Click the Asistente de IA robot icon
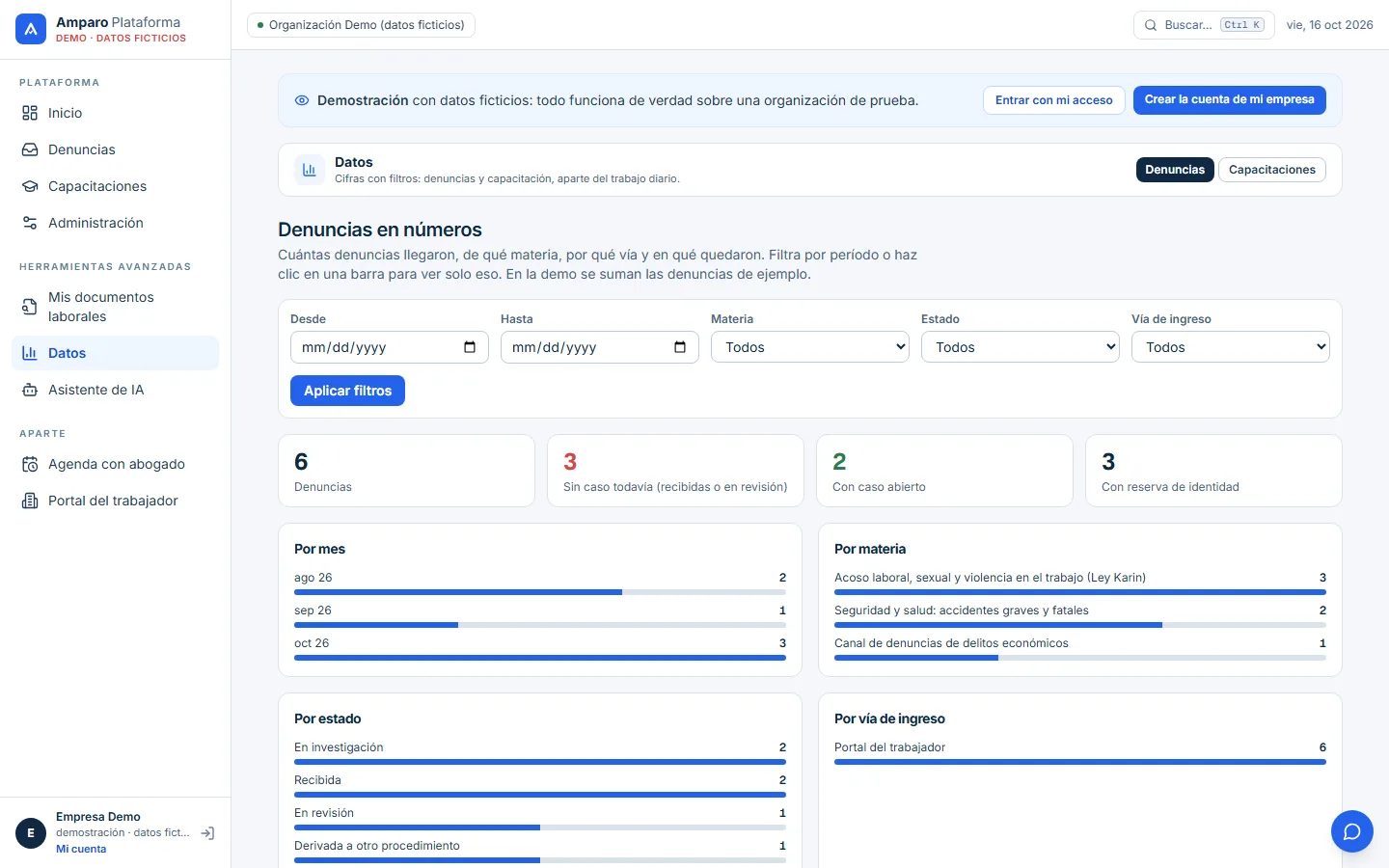The image size is (1389, 868). [30, 390]
